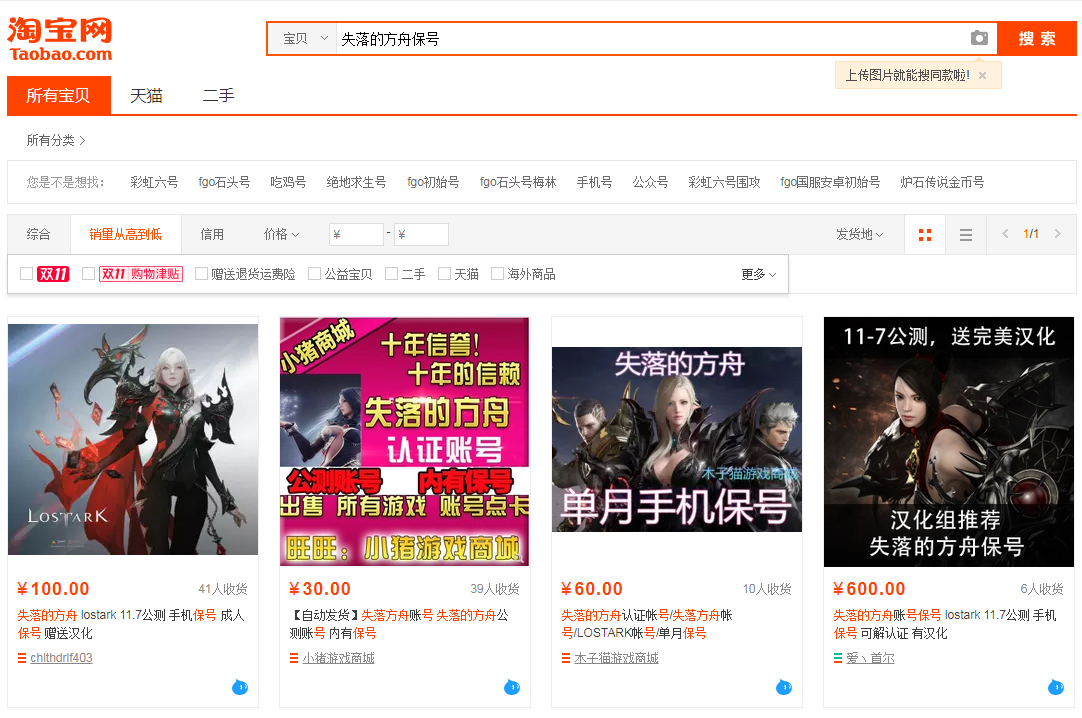Chat with 小猪游戏商城 via Wangwang icon

(x=511, y=686)
